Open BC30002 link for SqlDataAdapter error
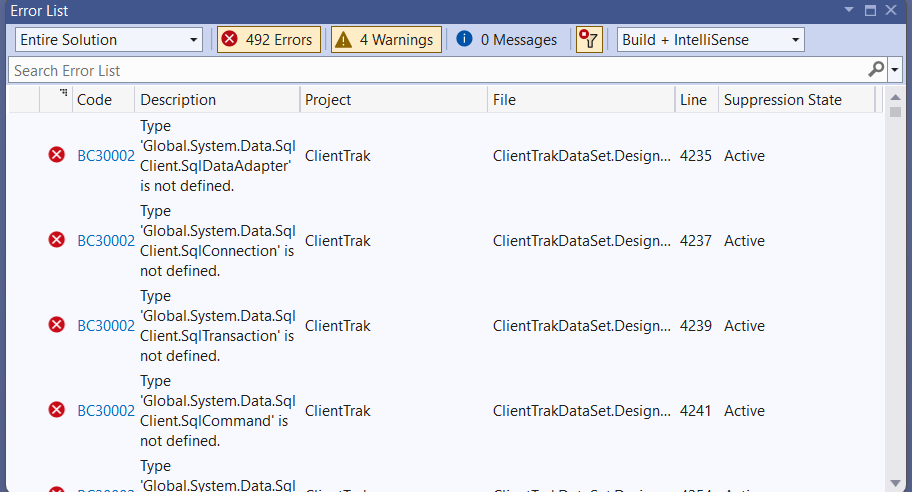Viewport: 912px width, 492px height. point(106,156)
